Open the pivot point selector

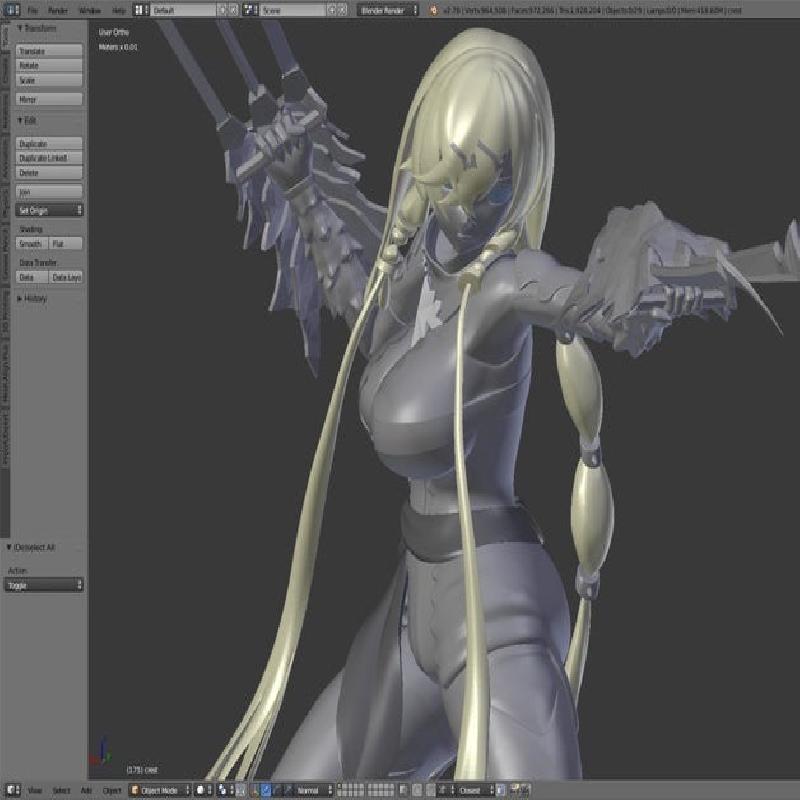[225, 790]
